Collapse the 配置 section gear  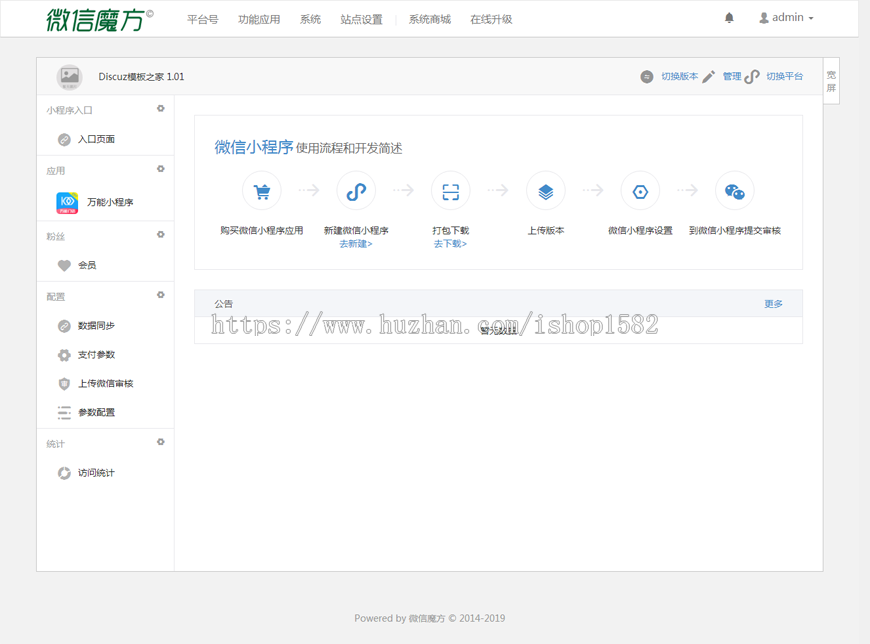[x=161, y=295]
